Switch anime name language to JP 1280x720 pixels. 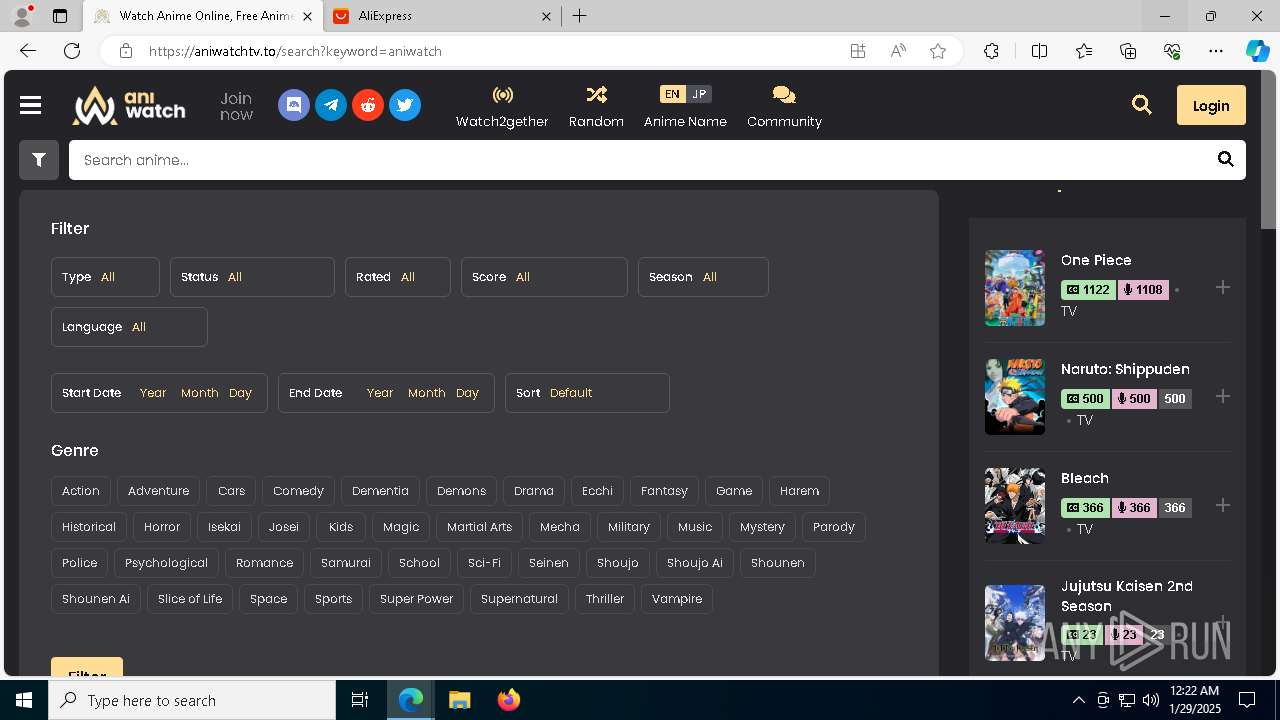coord(699,94)
